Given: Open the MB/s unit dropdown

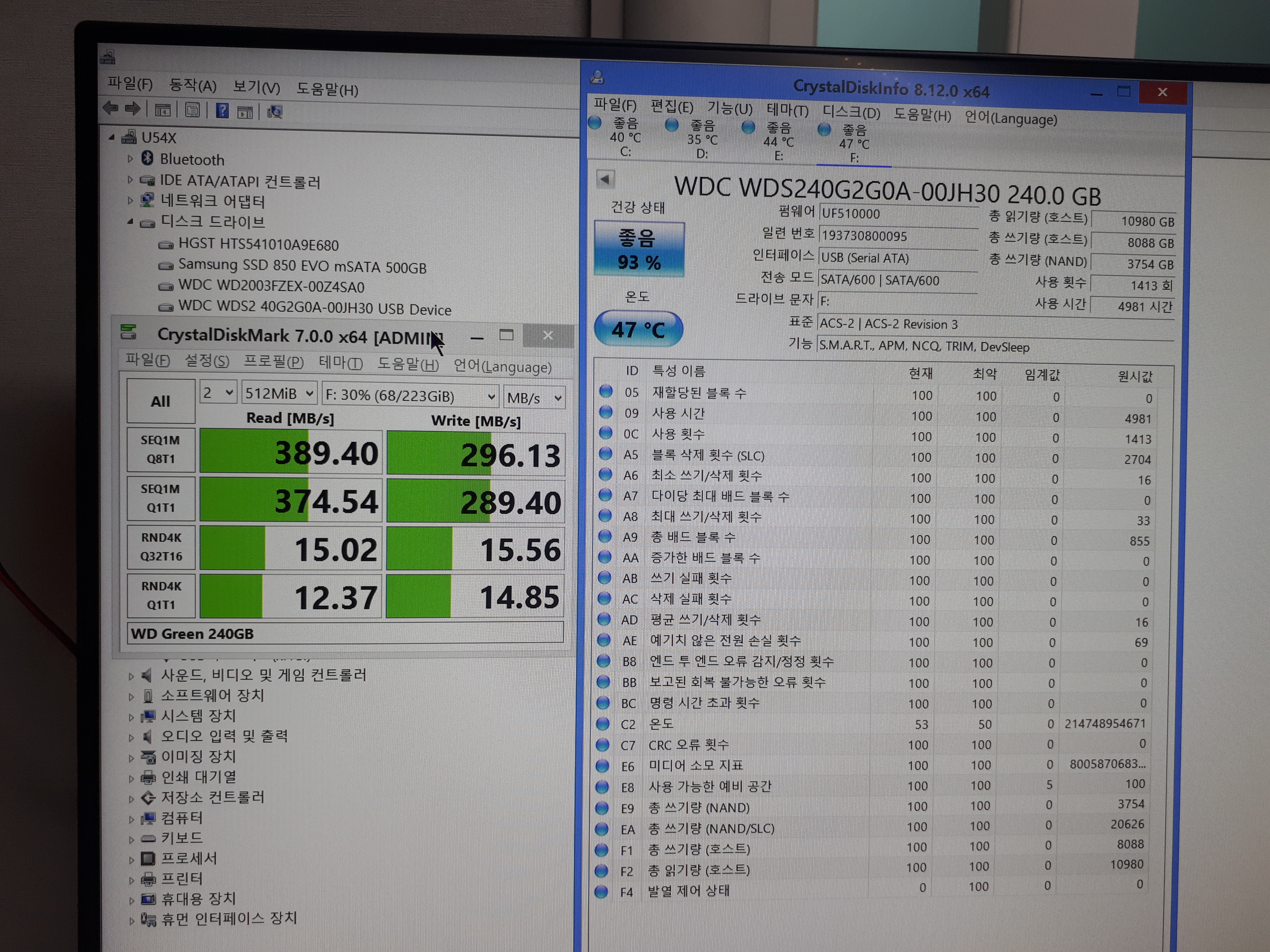Looking at the screenshot, I should tap(534, 398).
